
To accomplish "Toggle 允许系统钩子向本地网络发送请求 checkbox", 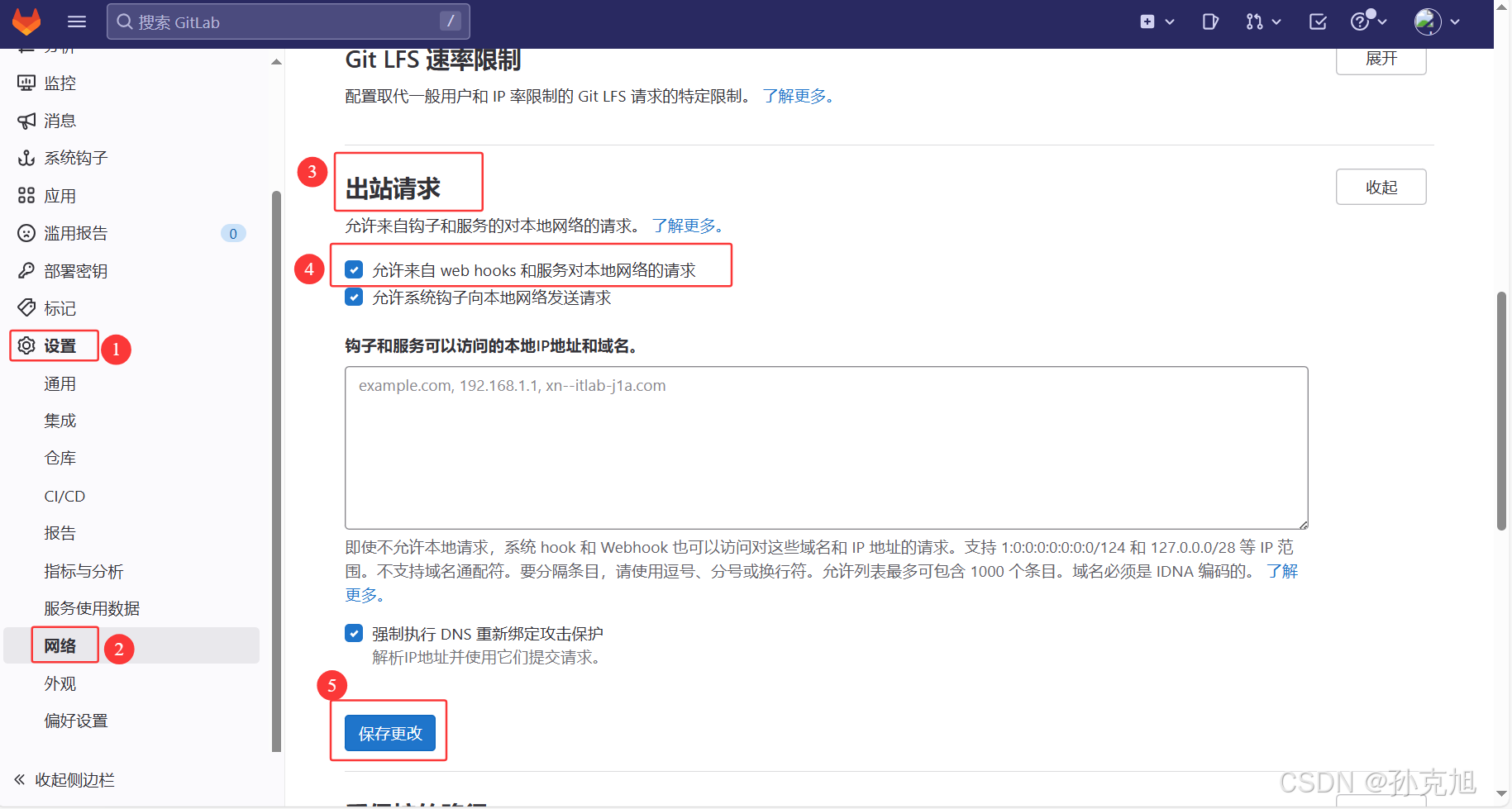I will 354,297.
